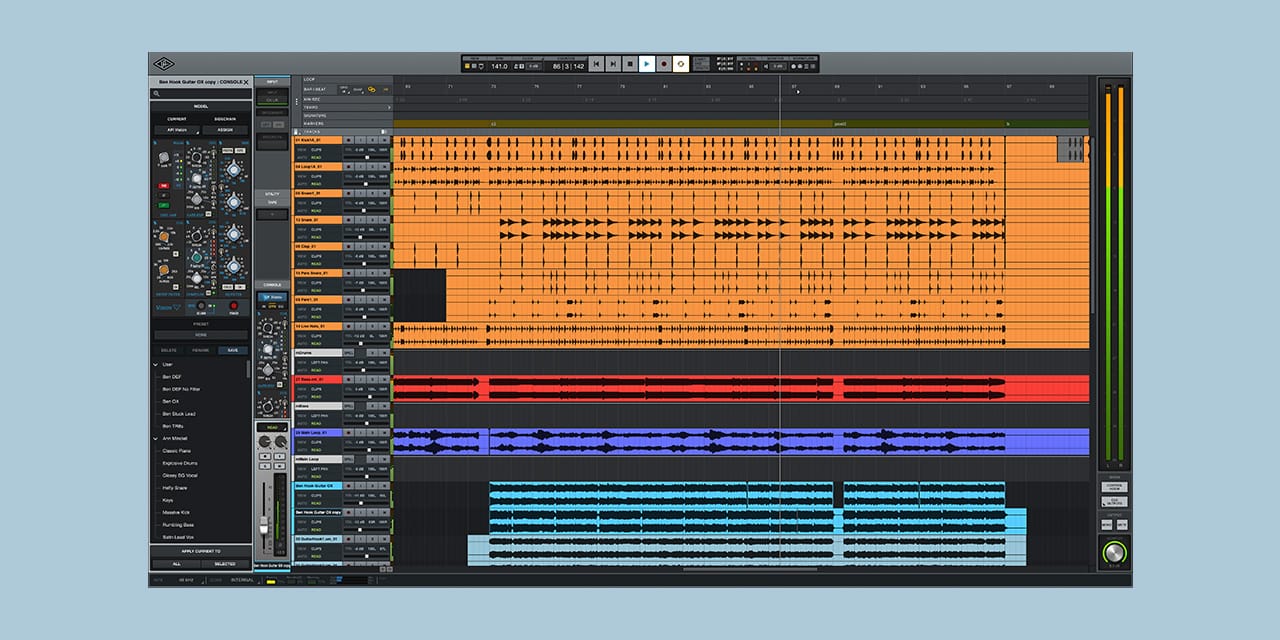Click the Forward transport button
Viewport: 1280px width, 640px height.
click(613, 63)
